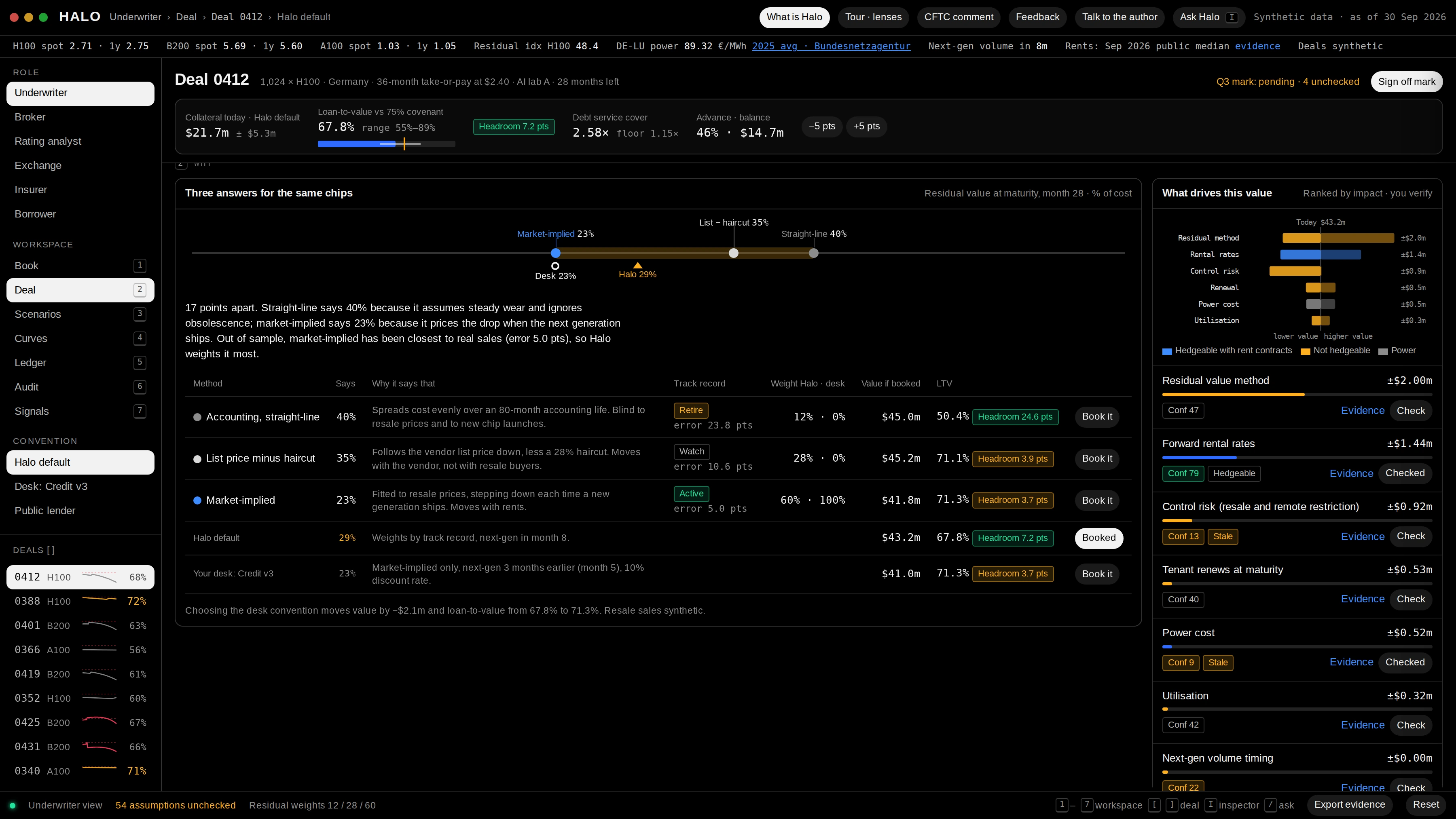Open the Curves workspace
This screenshot has height=819, width=1456.
click(x=80, y=338)
